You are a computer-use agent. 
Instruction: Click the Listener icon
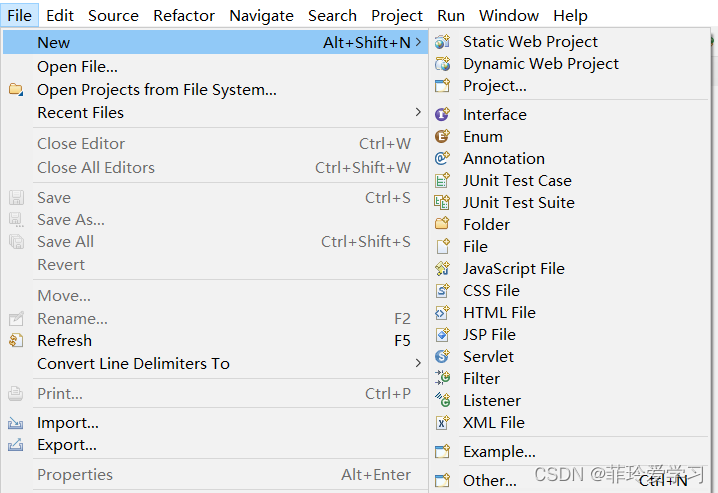[442, 400]
